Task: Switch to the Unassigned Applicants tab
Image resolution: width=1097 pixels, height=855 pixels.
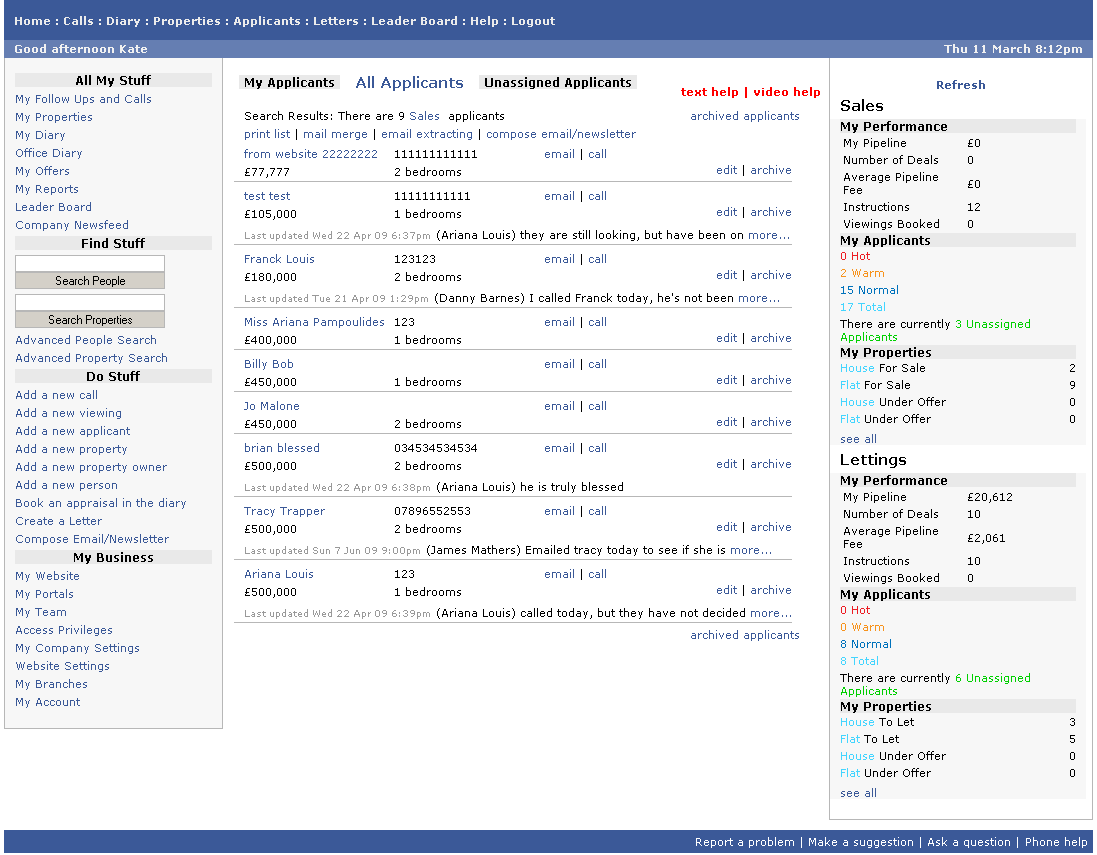Action: coord(558,83)
